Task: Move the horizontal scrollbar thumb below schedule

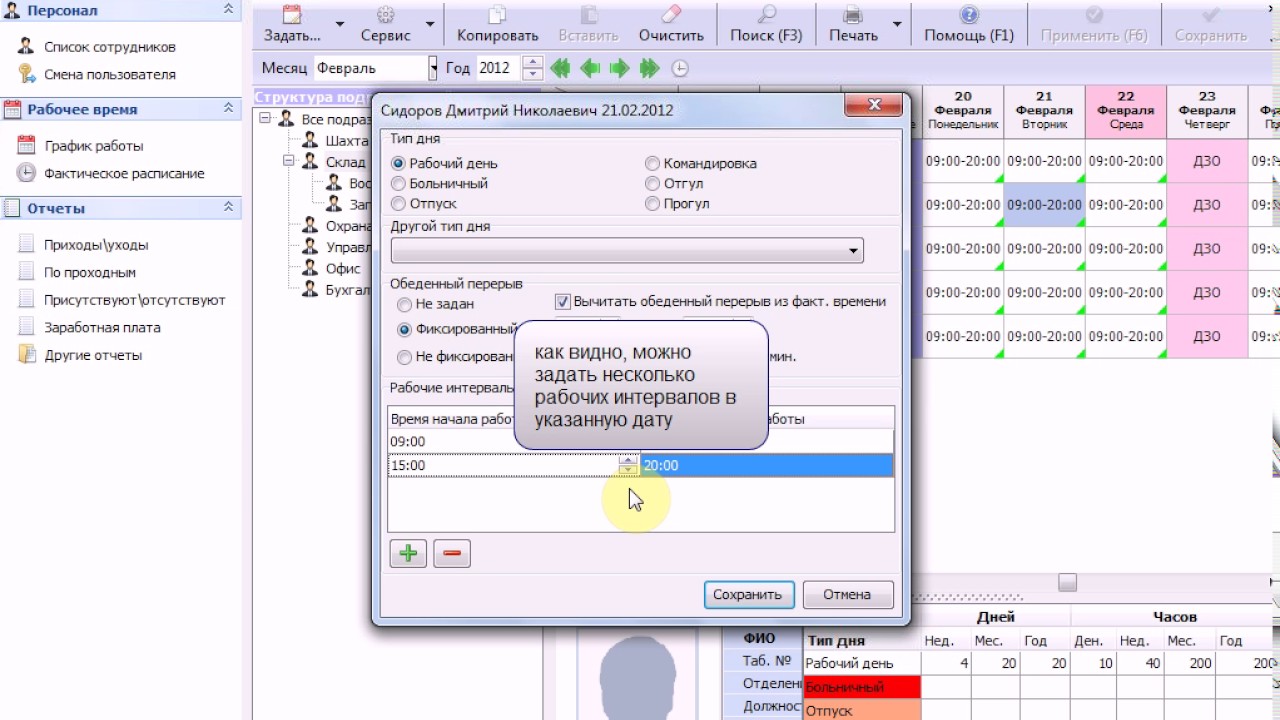Action: tap(1068, 582)
